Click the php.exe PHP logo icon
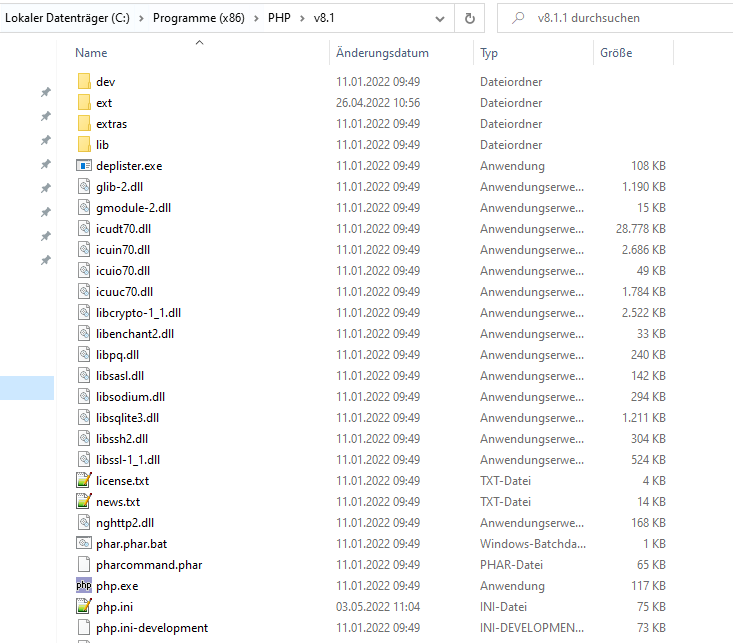Viewport: 733px width, 643px height. click(x=84, y=585)
